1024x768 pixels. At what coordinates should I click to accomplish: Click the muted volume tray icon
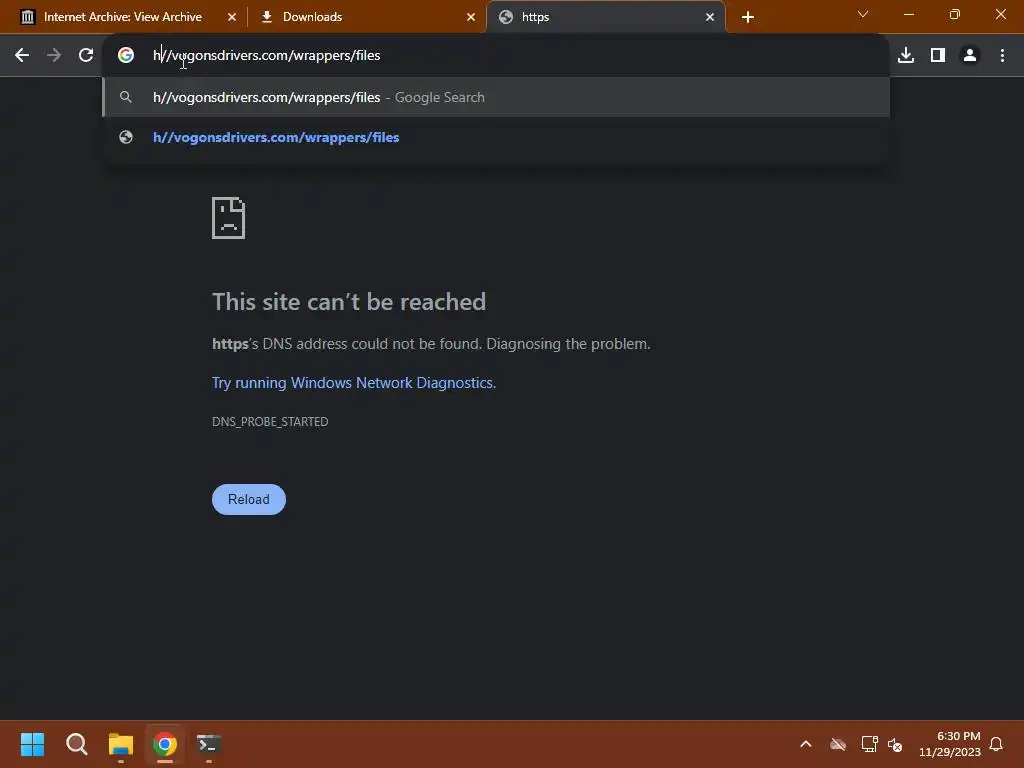[x=895, y=744]
